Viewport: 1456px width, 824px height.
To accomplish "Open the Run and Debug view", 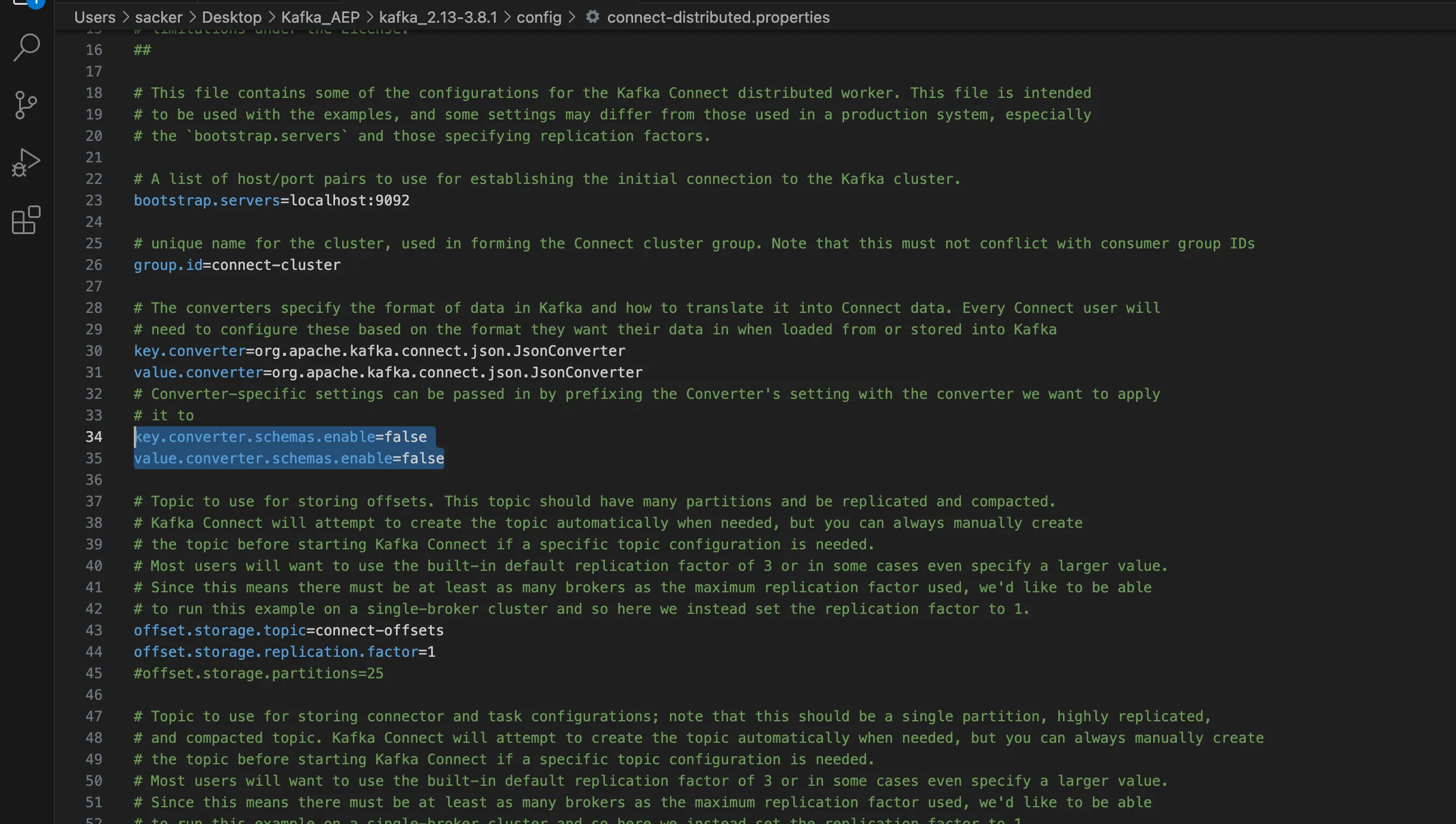I will (x=26, y=163).
